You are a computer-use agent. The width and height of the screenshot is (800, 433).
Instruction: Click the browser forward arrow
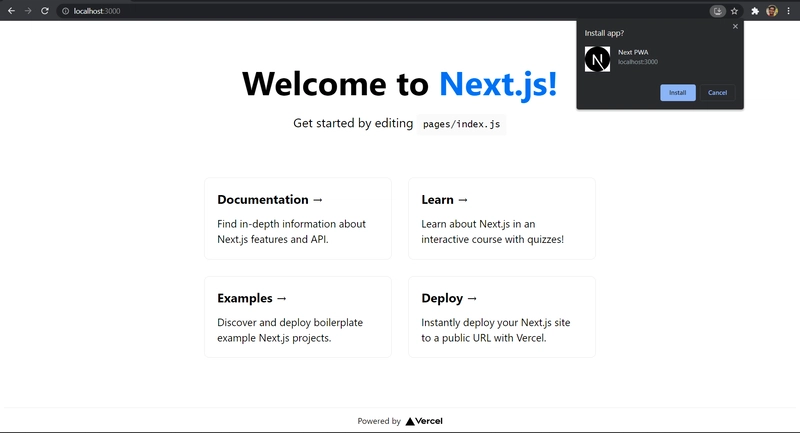pos(28,11)
